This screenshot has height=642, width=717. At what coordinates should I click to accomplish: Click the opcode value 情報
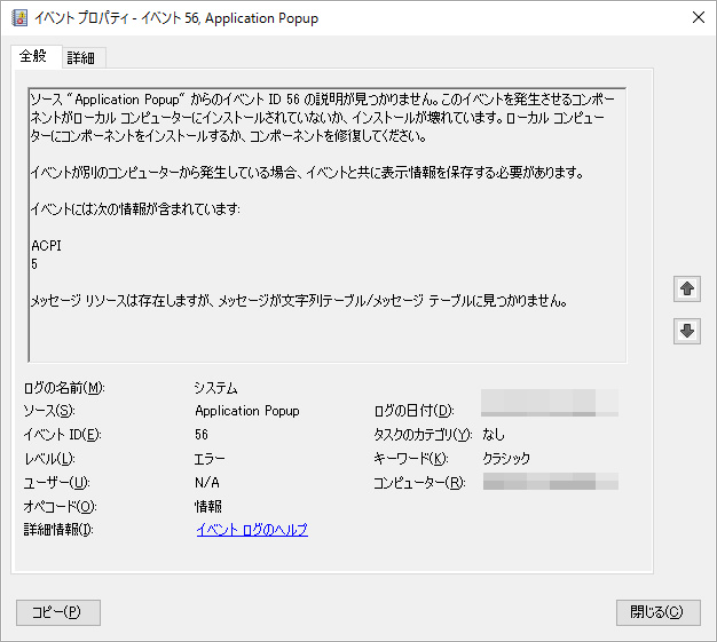point(208,506)
